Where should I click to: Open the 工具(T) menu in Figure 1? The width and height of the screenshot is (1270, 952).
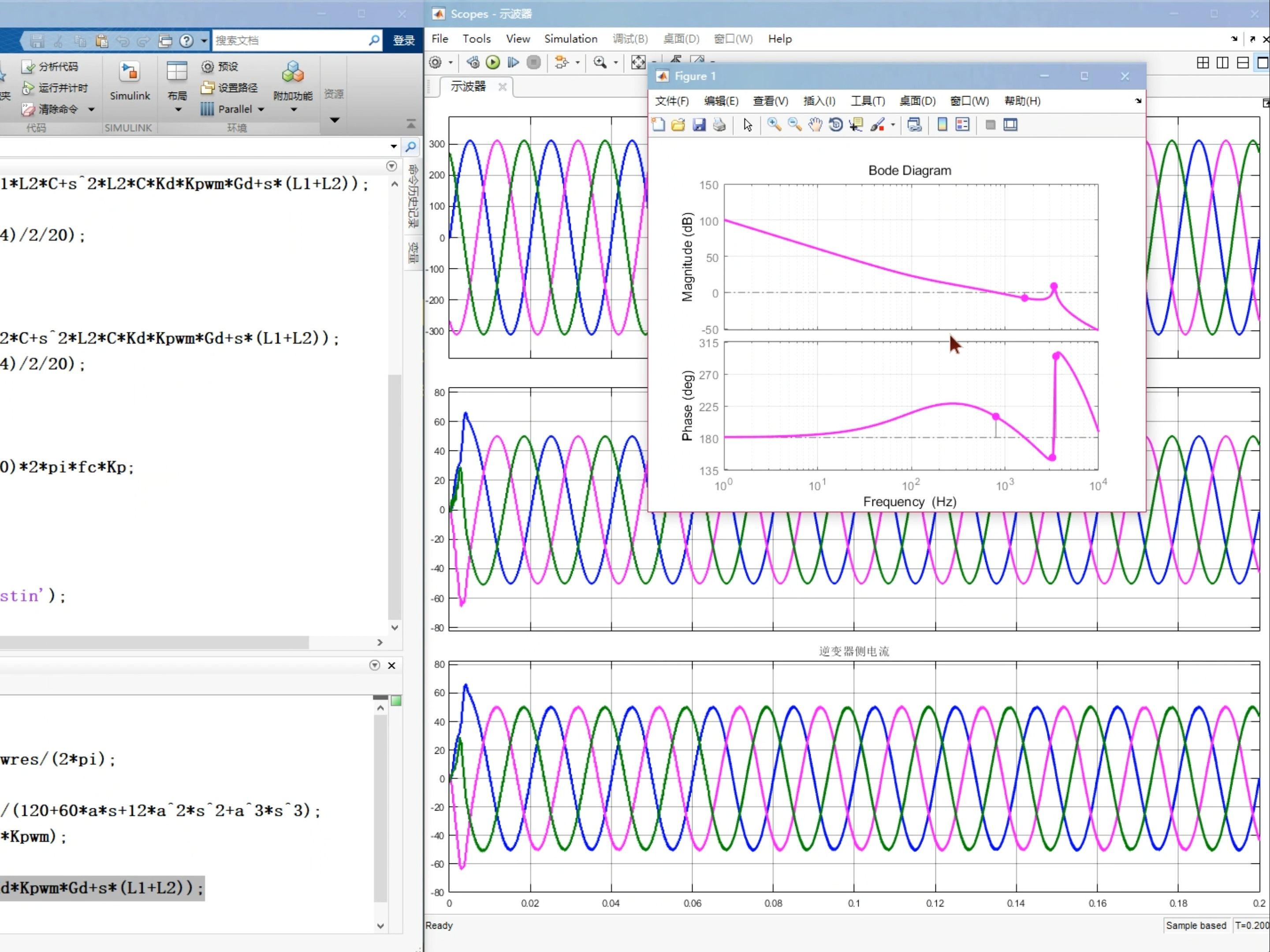click(x=867, y=101)
